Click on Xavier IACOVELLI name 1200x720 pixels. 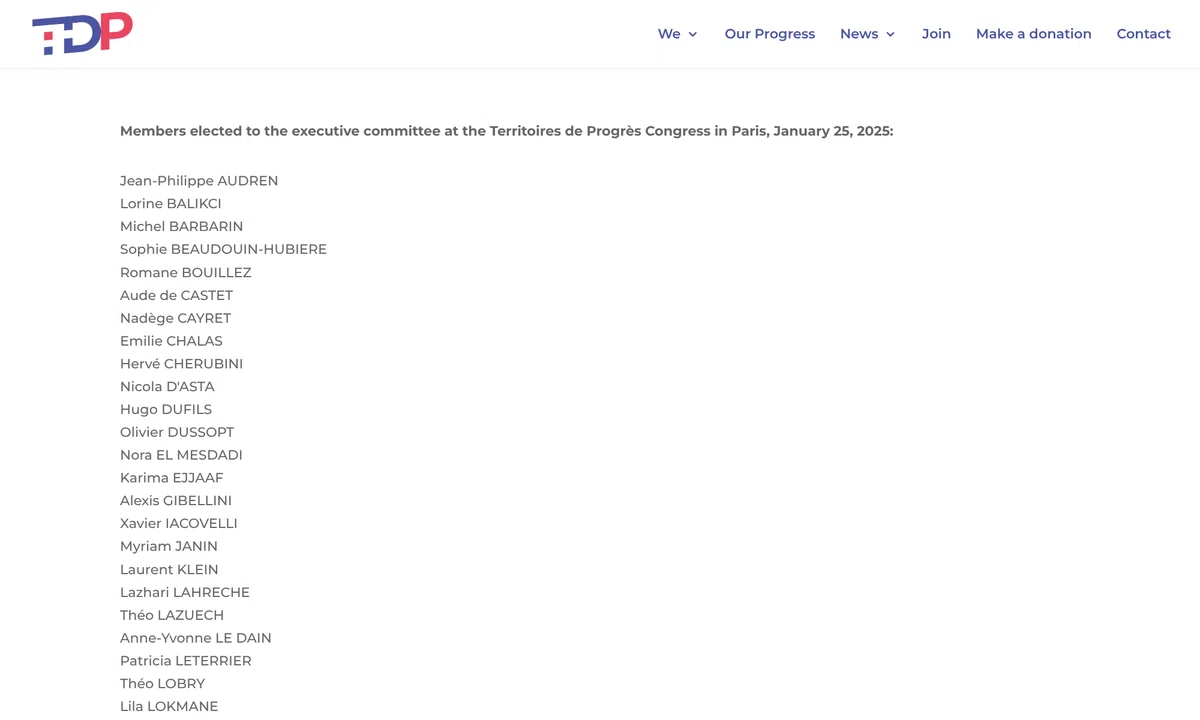[x=179, y=523]
